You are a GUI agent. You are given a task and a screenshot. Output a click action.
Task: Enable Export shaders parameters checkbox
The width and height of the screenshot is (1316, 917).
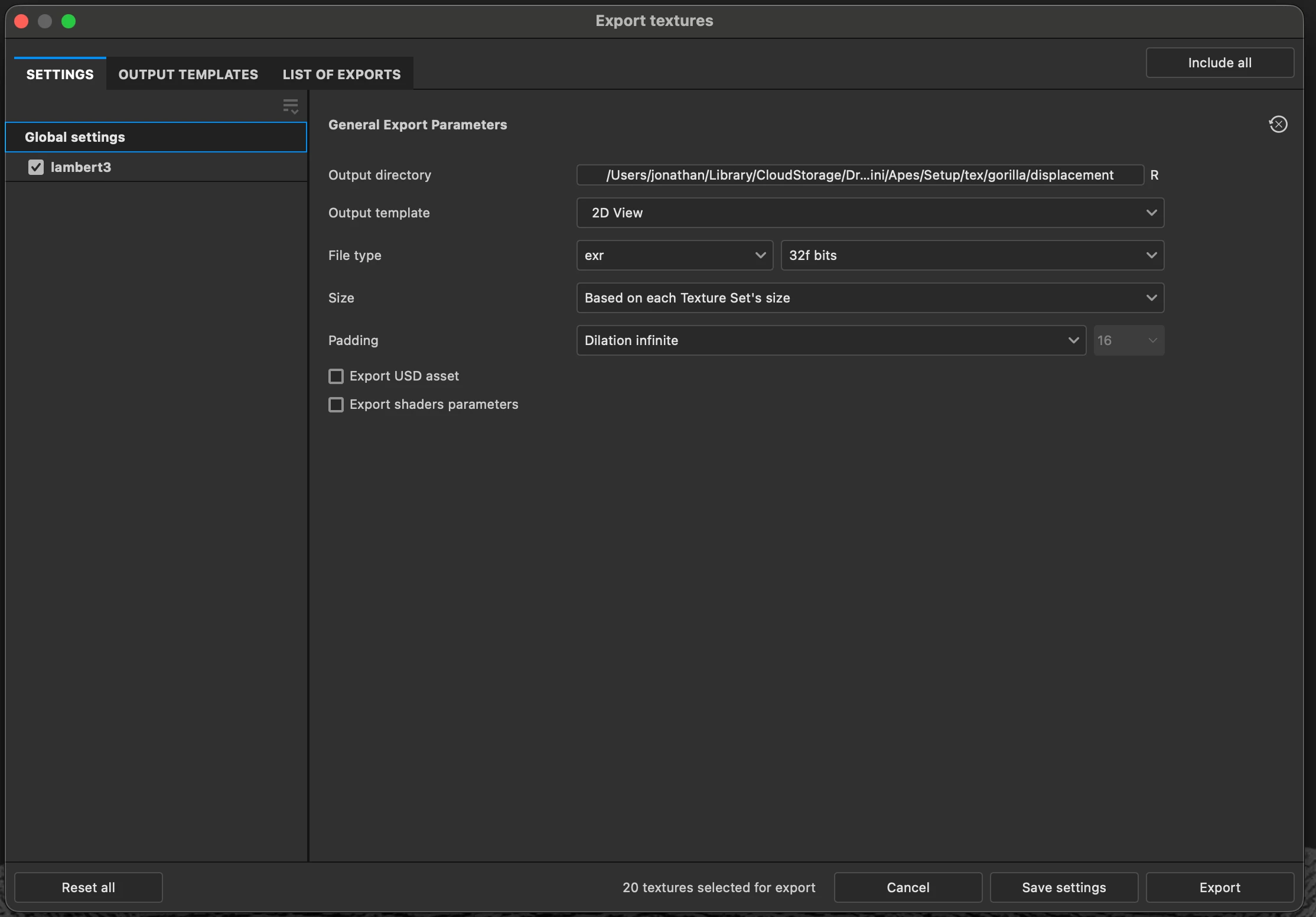[336, 405]
